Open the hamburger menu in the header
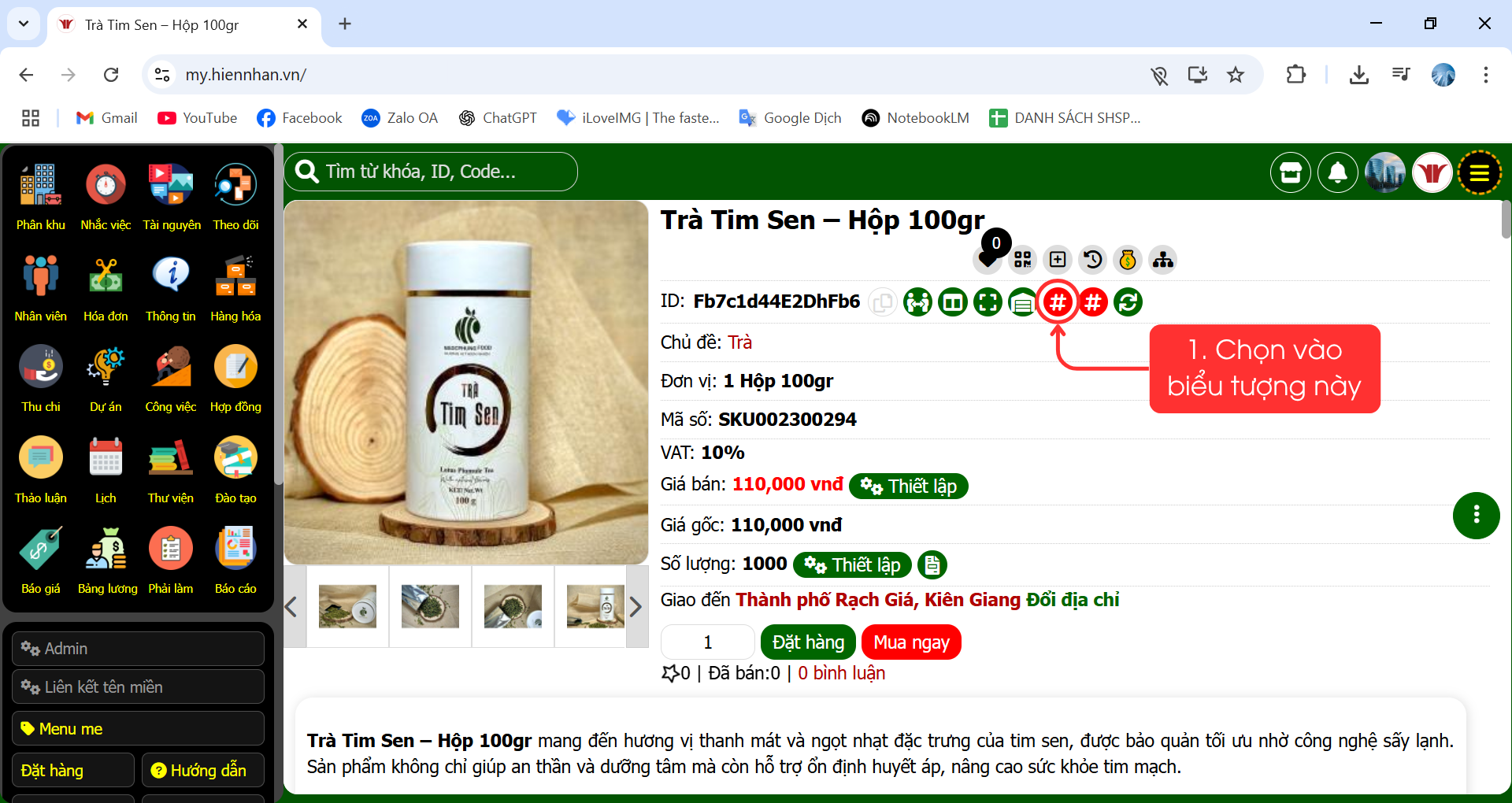 point(1480,172)
